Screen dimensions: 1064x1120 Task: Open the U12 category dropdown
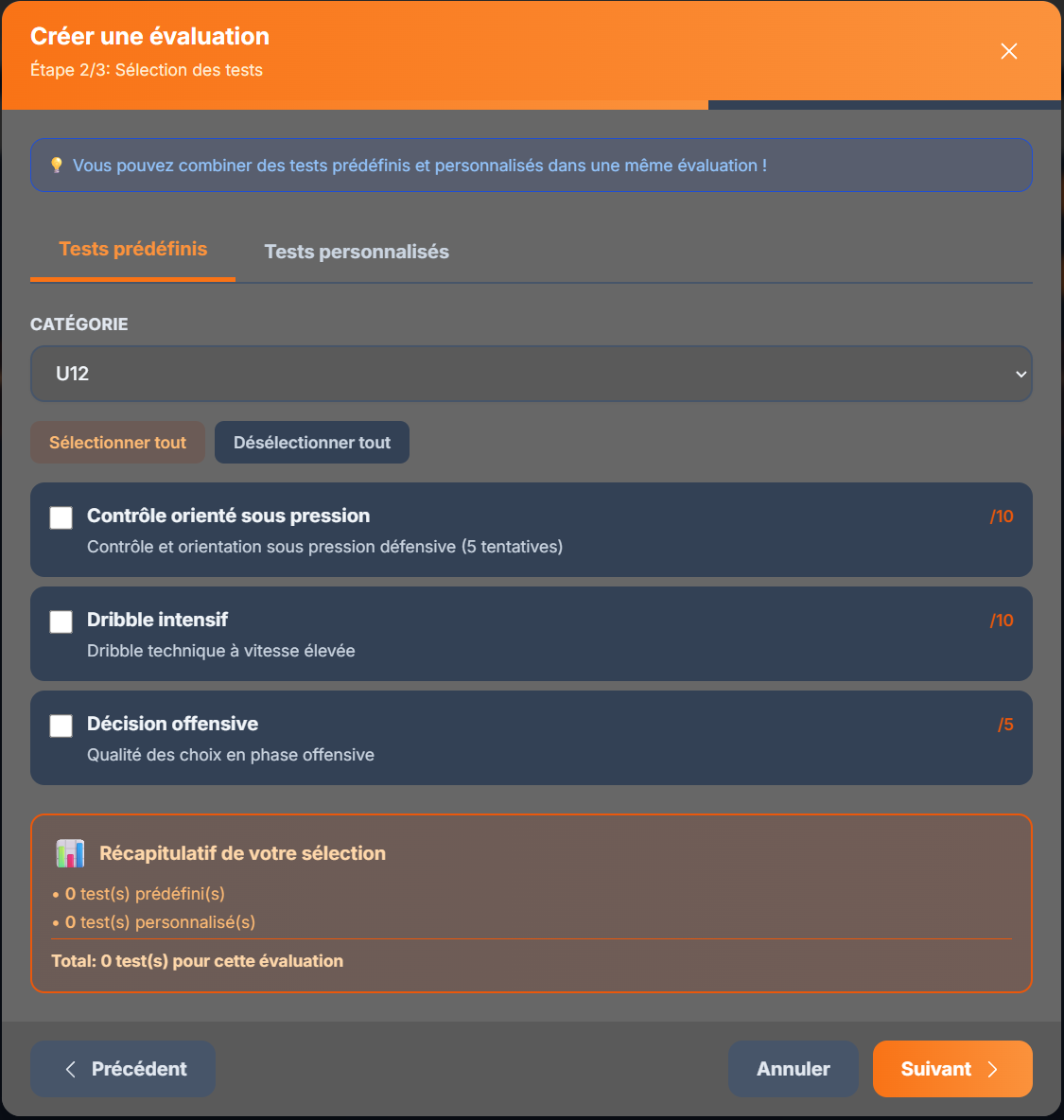(532, 373)
